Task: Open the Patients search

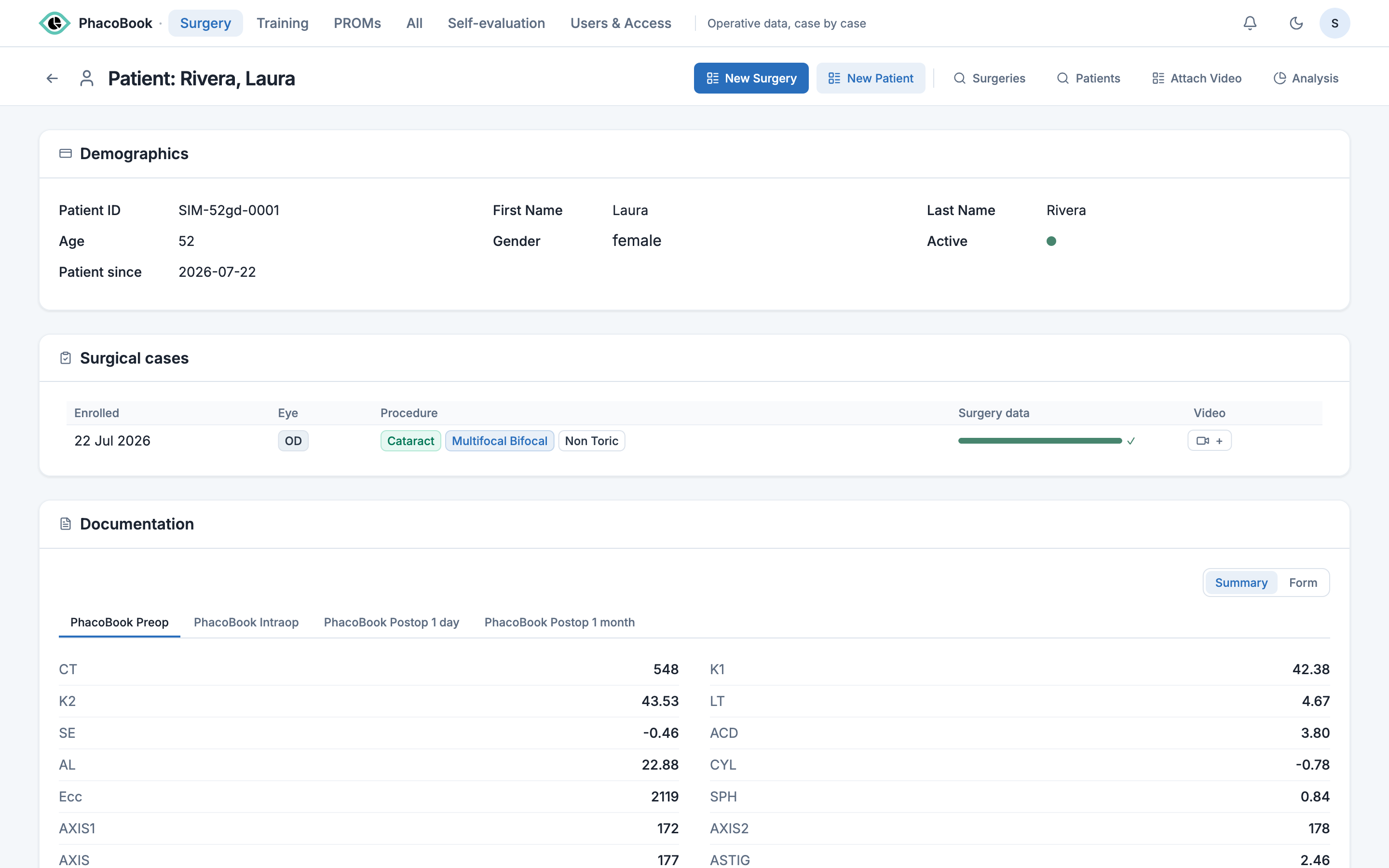Action: [x=1088, y=78]
